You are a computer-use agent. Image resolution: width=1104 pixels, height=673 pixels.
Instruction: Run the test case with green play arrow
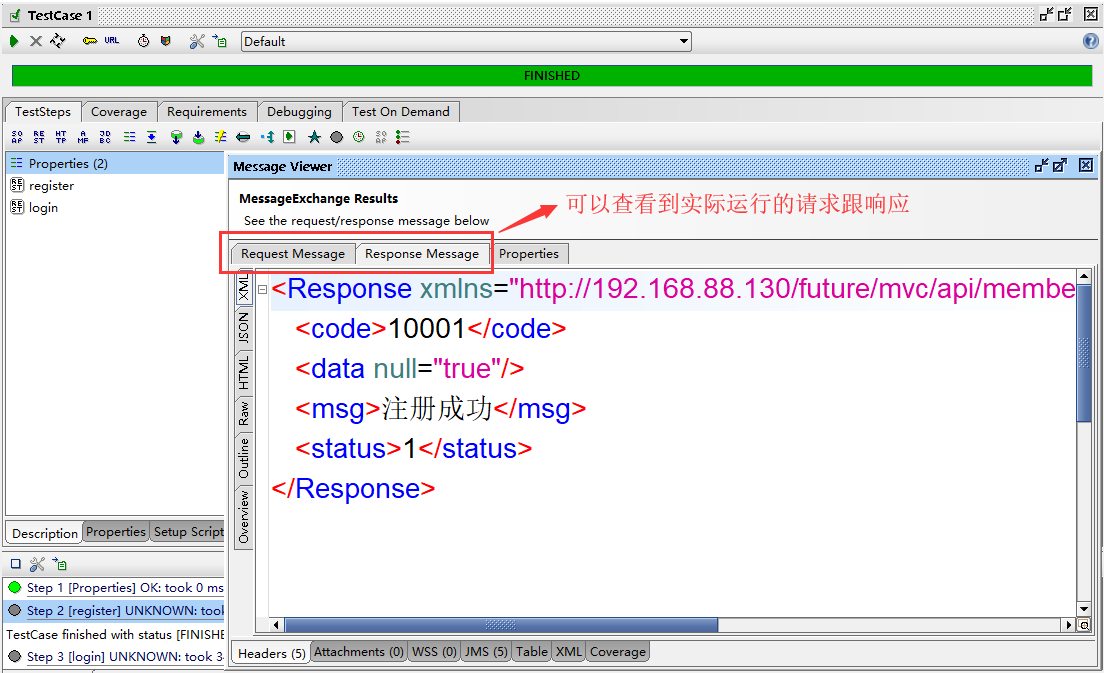(x=14, y=41)
